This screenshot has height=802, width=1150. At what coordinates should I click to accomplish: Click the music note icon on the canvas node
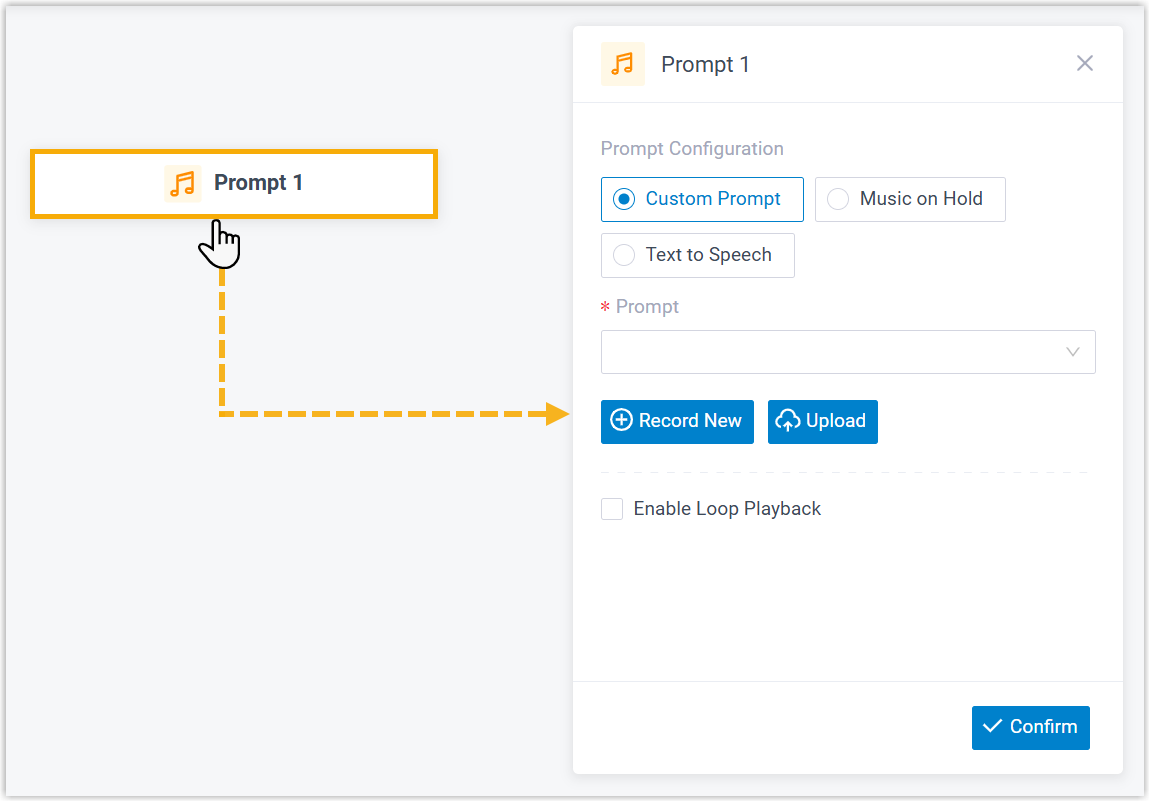click(x=182, y=184)
